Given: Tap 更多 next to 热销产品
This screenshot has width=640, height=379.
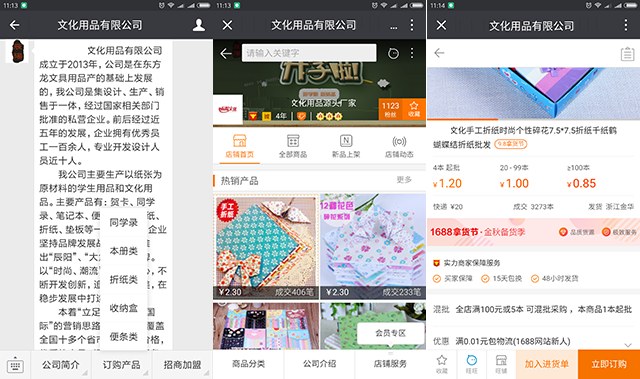Looking at the screenshot, I should [x=404, y=180].
